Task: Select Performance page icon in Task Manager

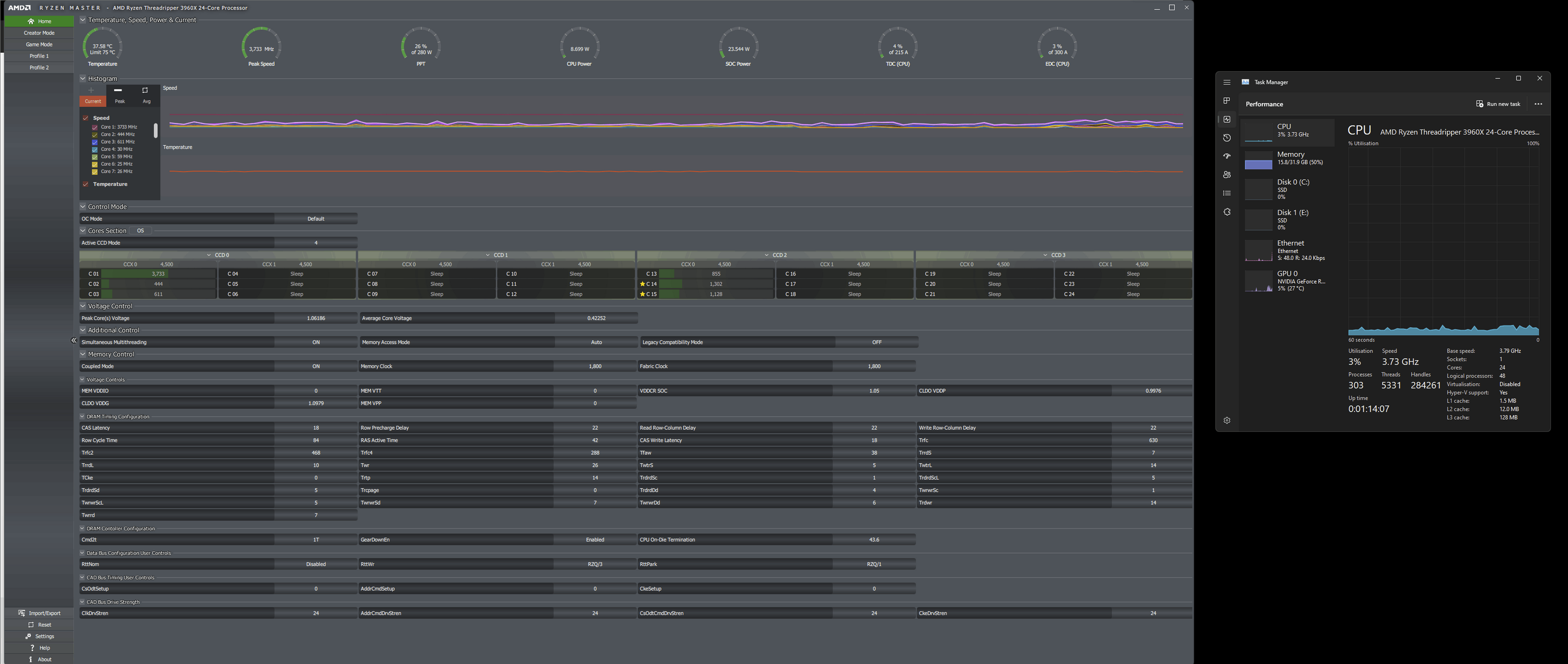Action: 1227,119
